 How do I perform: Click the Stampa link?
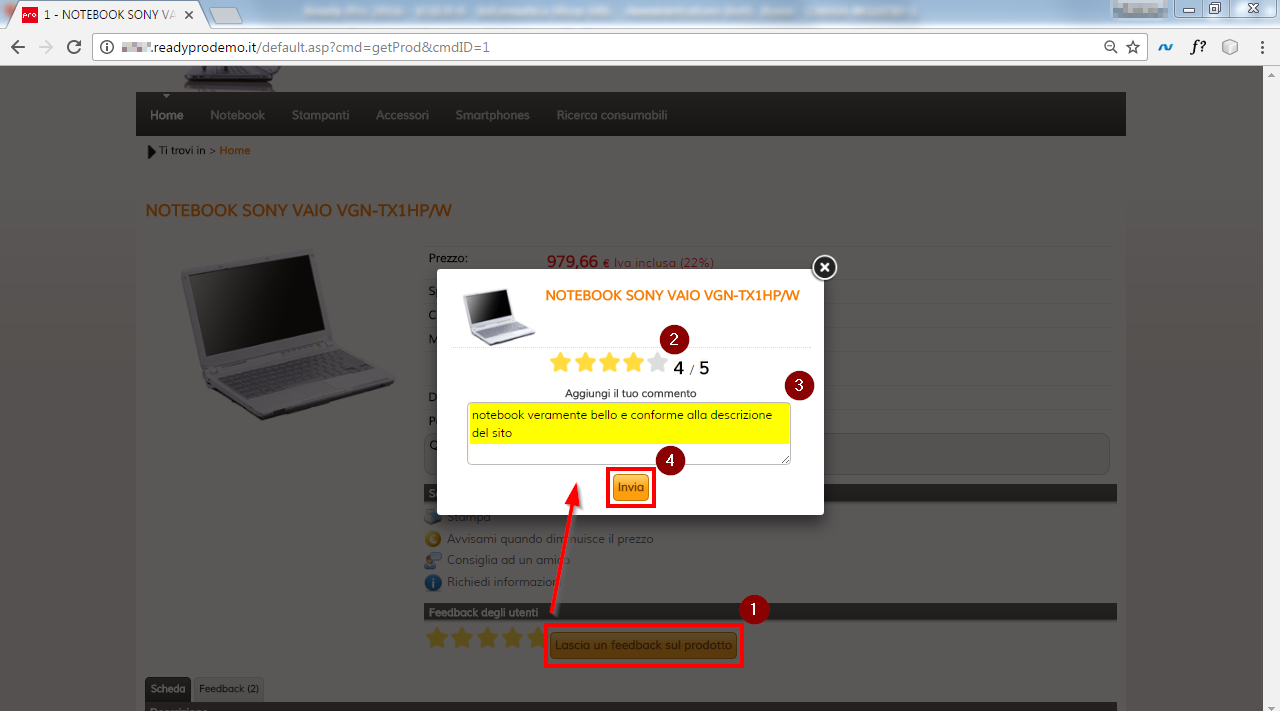click(469, 517)
